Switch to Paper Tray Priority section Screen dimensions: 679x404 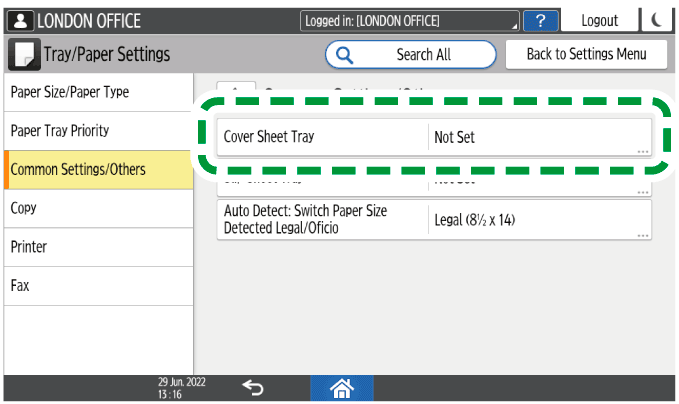(98, 131)
